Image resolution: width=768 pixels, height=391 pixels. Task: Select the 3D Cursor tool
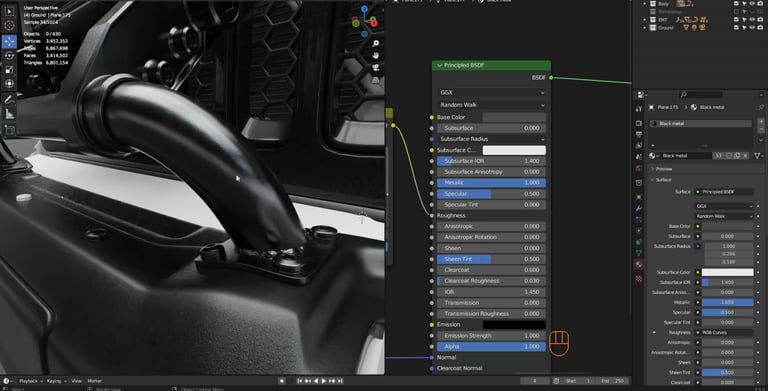(9, 25)
